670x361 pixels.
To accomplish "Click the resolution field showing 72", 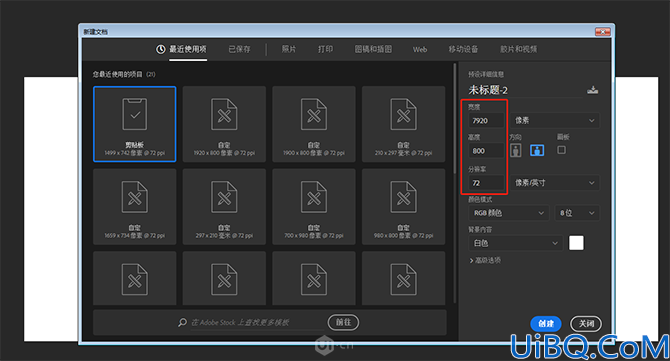I will tap(486, 183).
